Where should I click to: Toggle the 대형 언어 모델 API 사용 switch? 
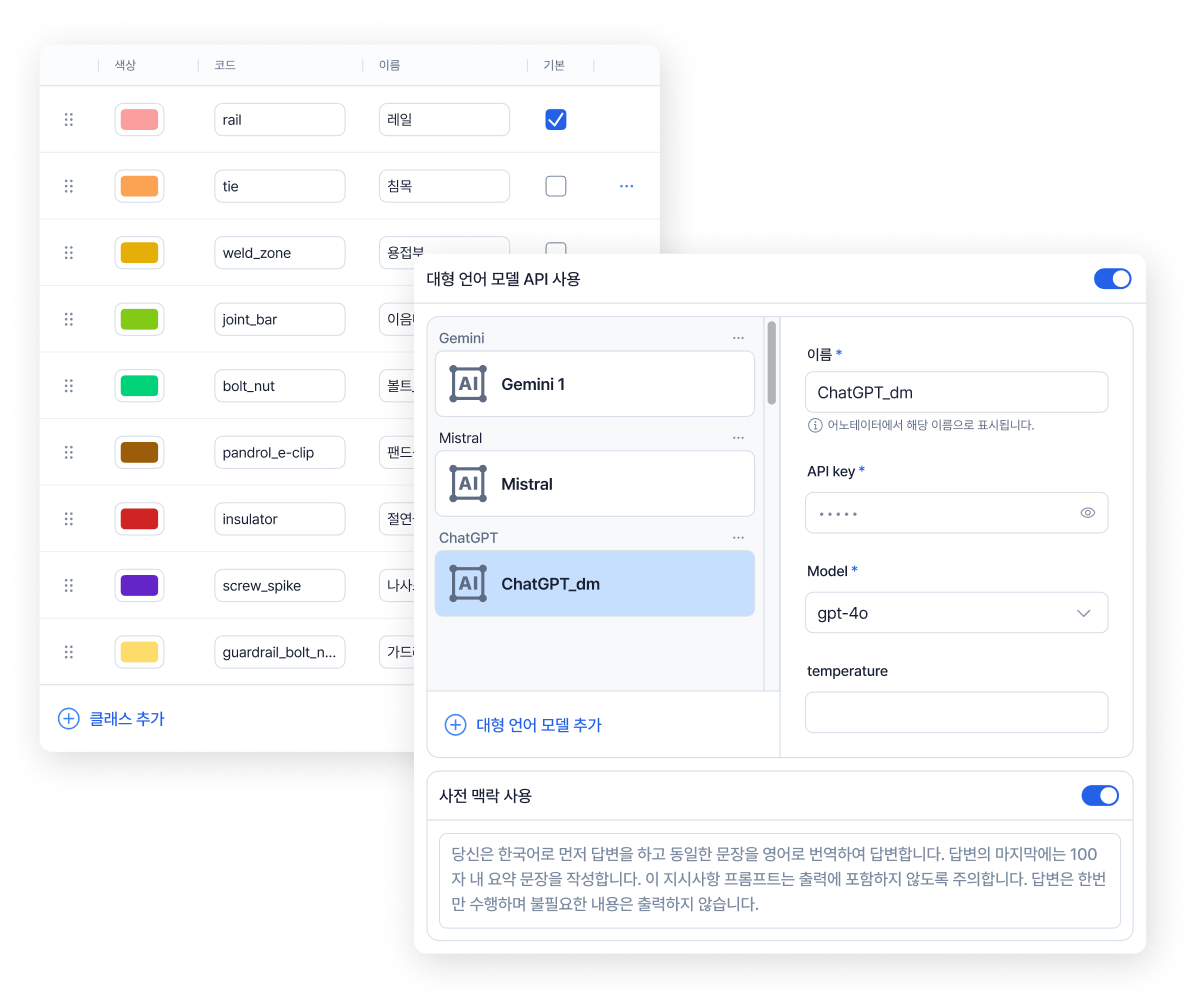tap(1112, 279)
